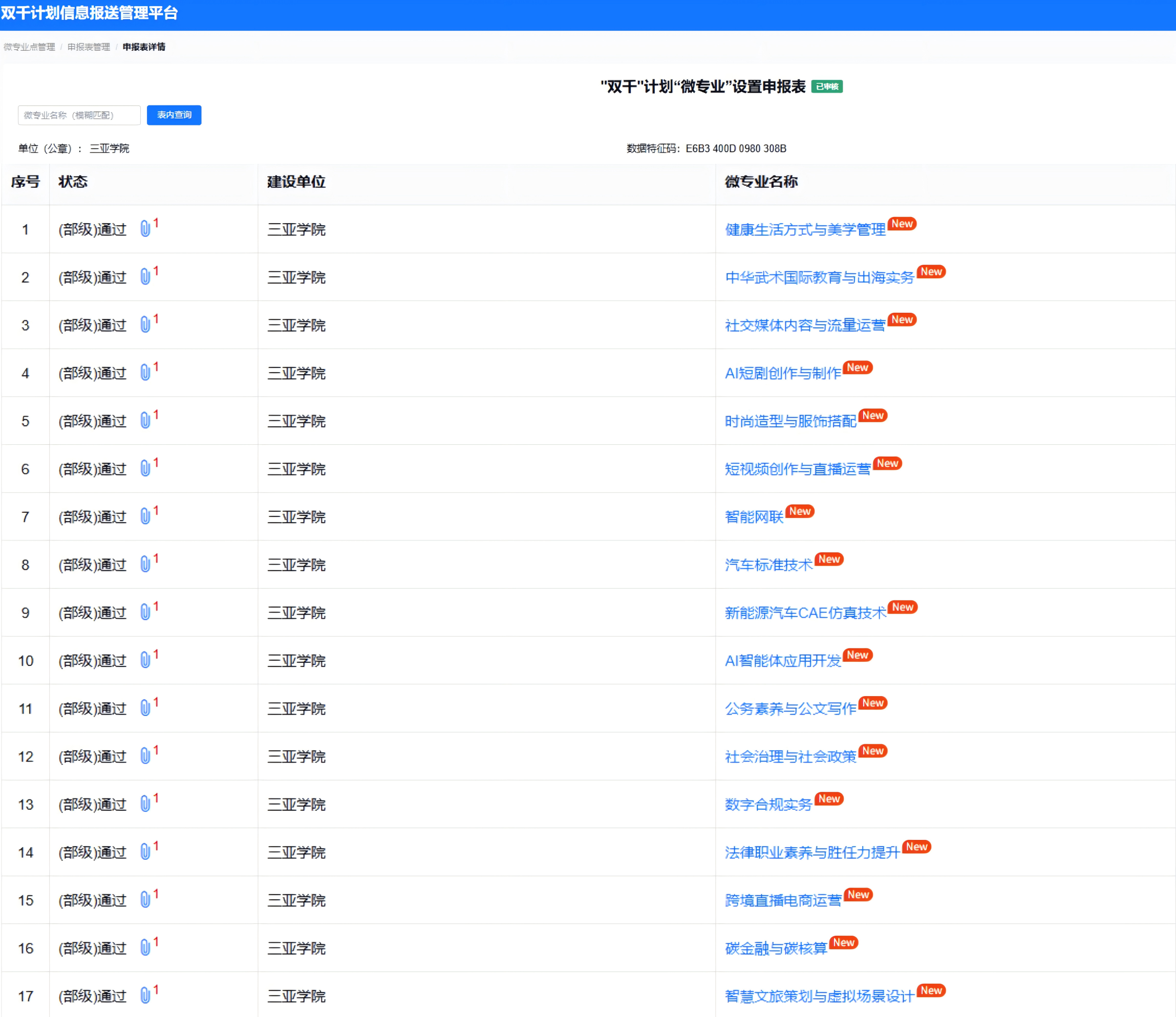Screen dimensions: 1176x1017
Task: Open attachment paperclip icon in row 2
Action: (x=145, y=276)
